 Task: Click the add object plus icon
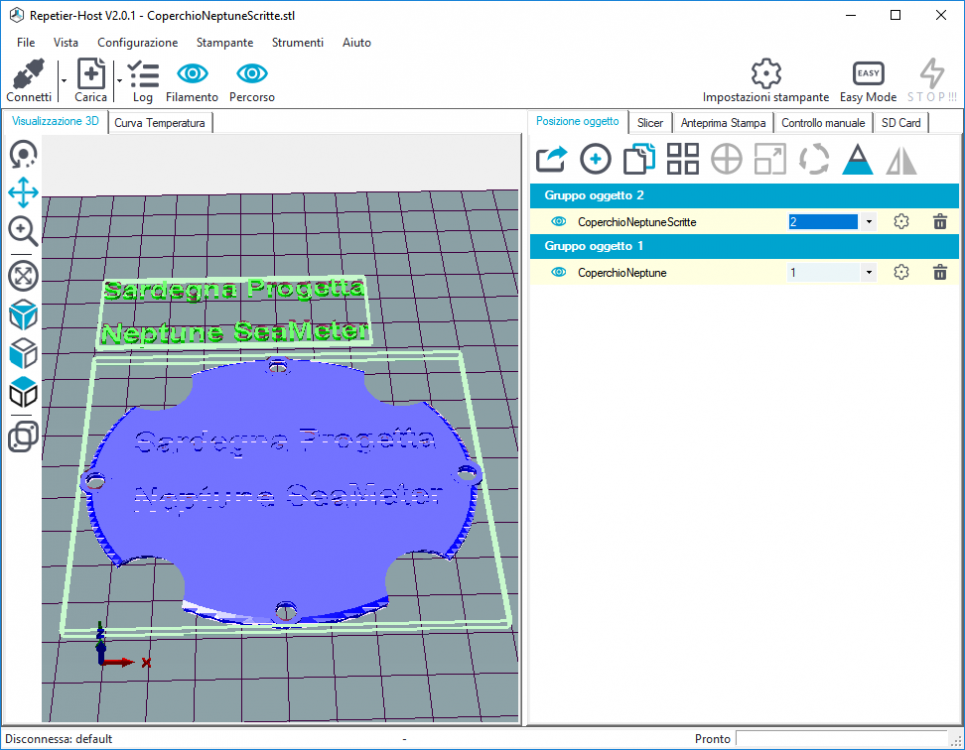point(595,159)
